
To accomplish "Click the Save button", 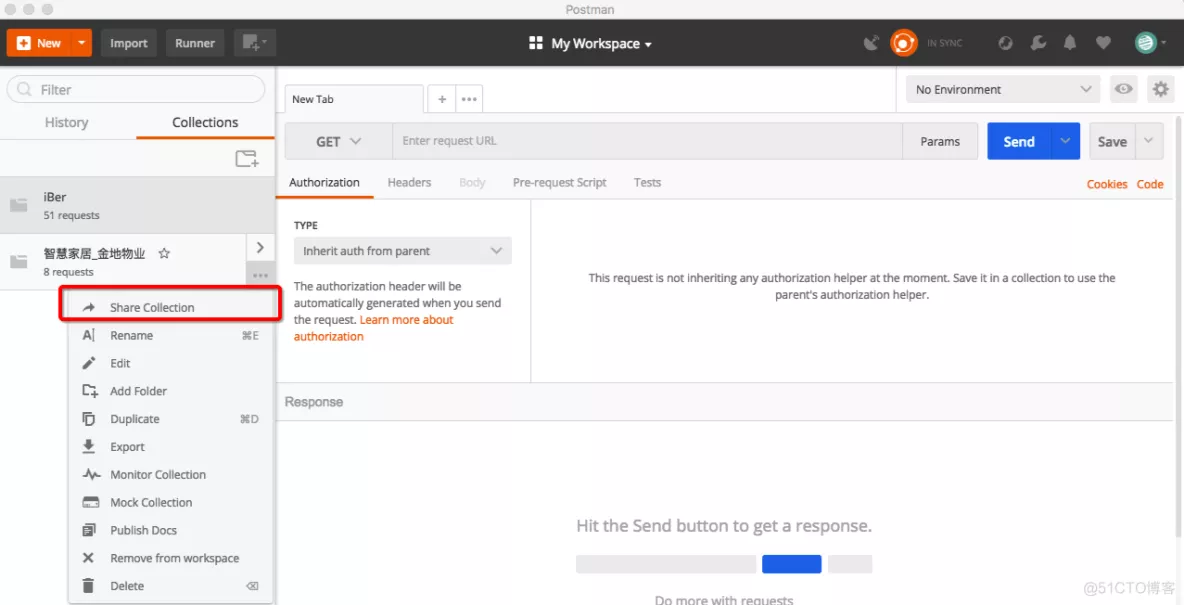I will click(x=1112, y=141).
